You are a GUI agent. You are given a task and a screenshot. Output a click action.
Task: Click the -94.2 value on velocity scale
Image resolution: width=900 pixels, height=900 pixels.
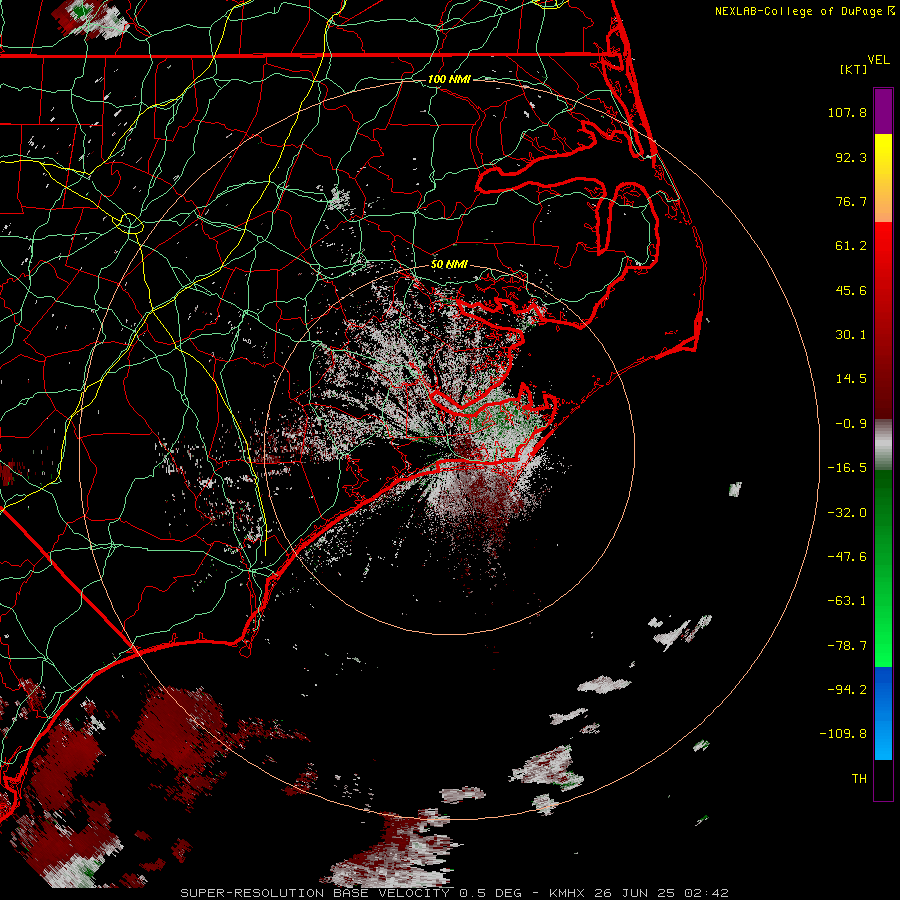[847, 690]
